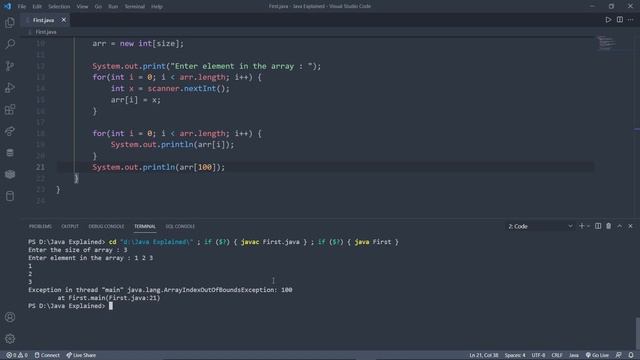
Task: Open the Explorer view in activity bar
Action: point(10,22)
